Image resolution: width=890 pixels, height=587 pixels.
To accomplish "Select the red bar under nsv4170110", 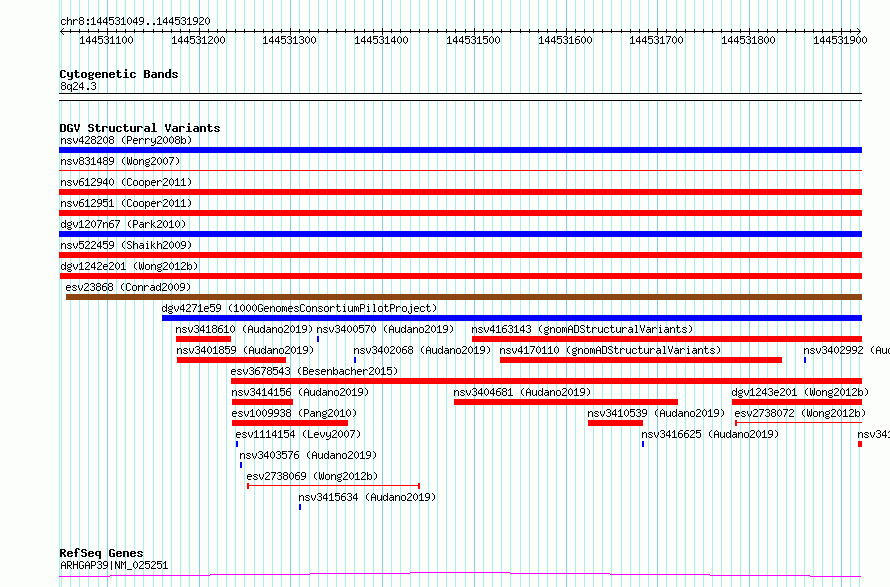I will pyautogui.click(x=641, y=360).
